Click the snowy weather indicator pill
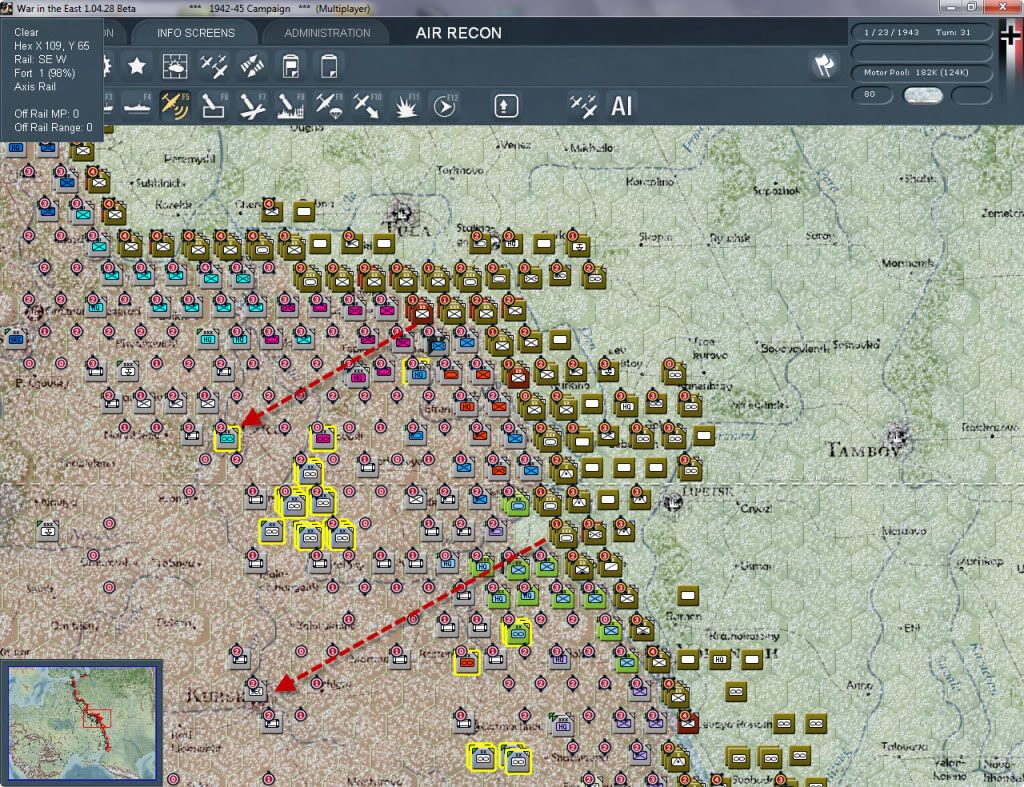Viewport: 1024px width, 787px height. [x=922, y=95]
